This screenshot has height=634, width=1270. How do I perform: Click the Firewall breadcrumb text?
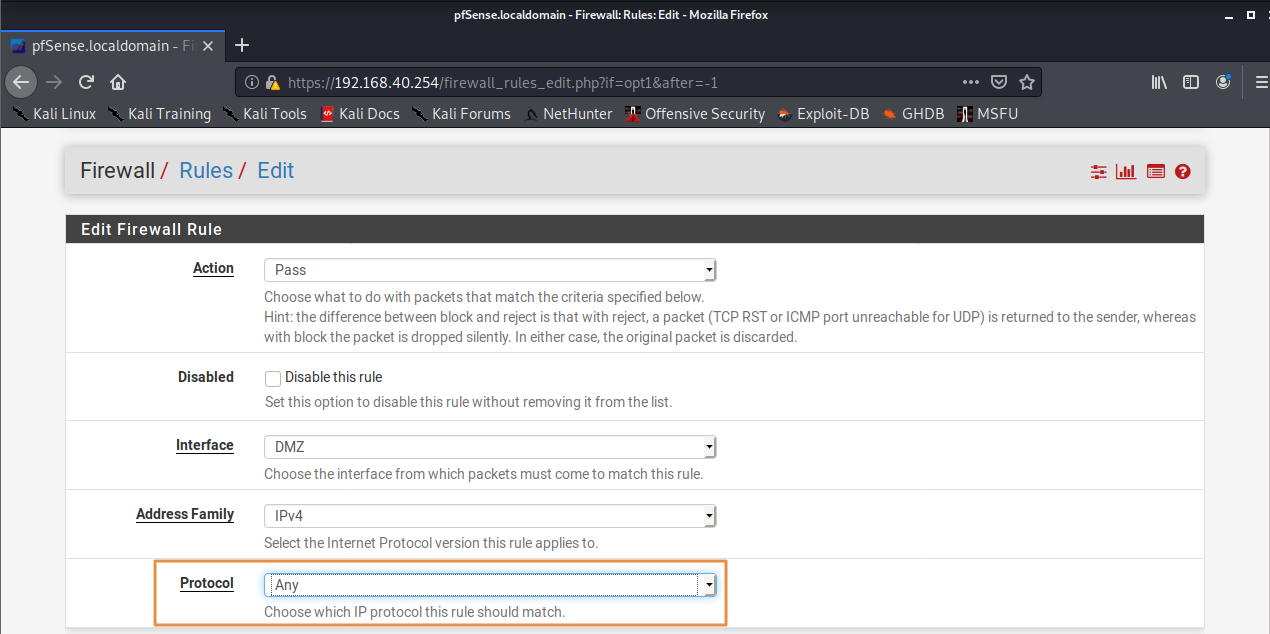[x=118, y=170]
